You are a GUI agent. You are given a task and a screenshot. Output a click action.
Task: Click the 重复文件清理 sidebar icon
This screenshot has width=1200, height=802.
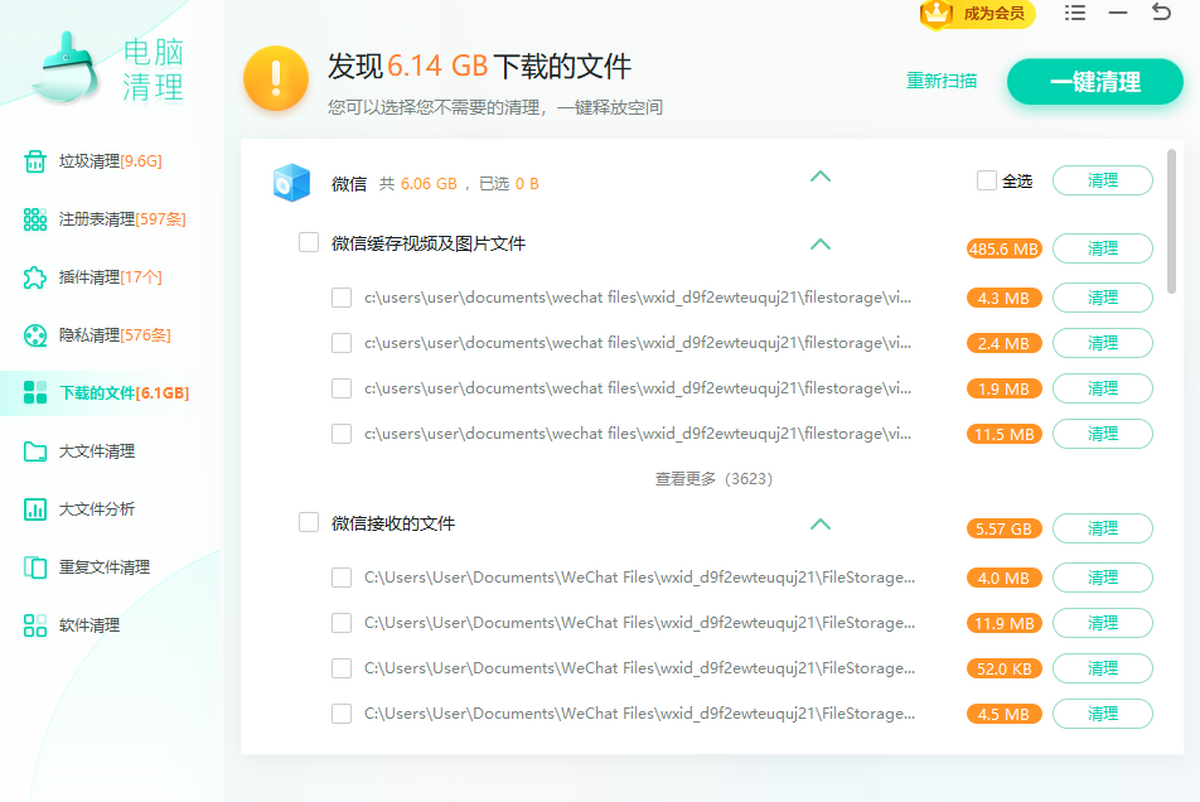coord(35,567)
